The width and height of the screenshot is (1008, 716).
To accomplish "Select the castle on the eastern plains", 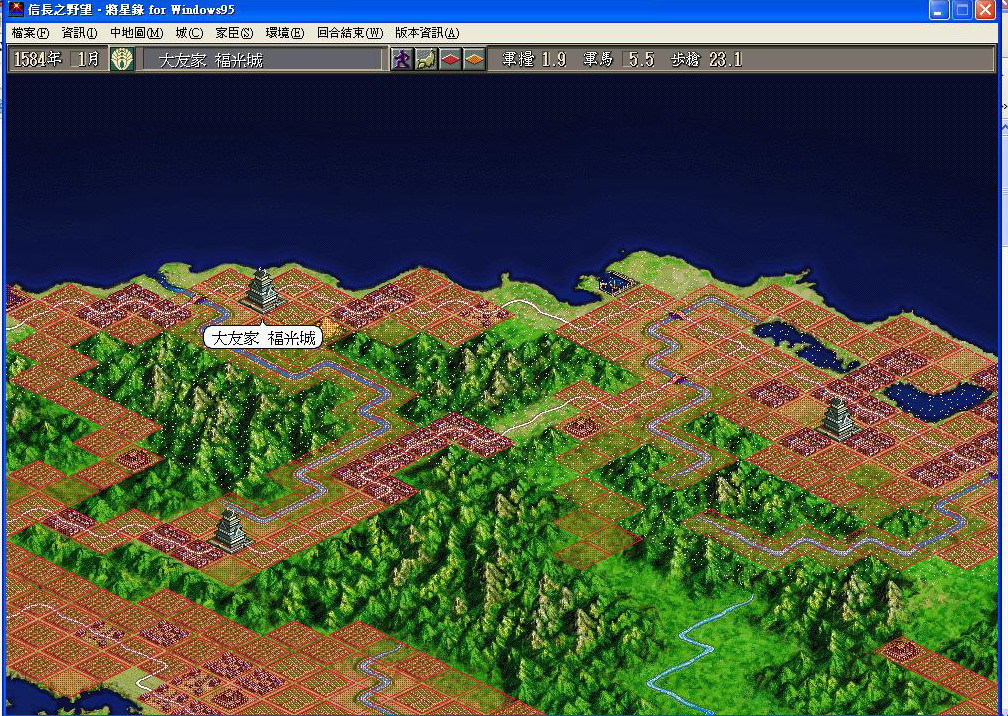I will [x=836, y=418].
